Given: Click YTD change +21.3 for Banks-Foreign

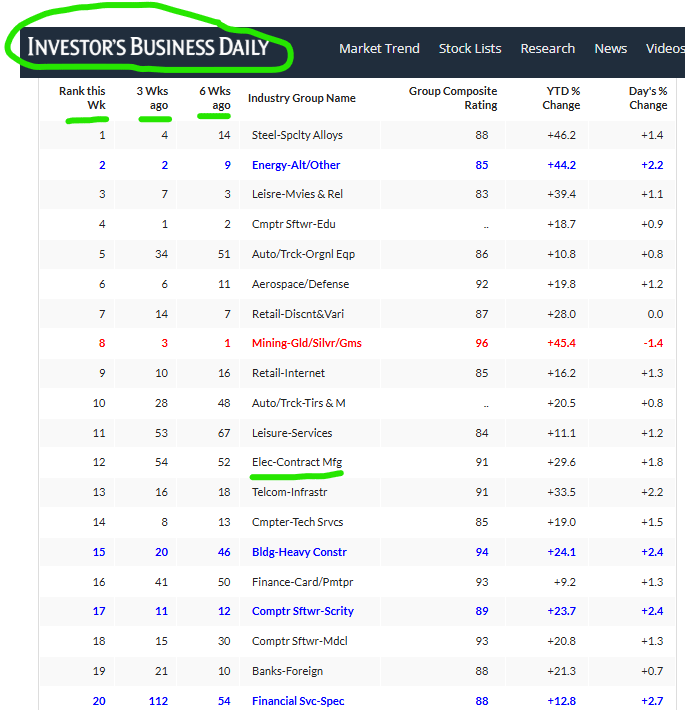Looking at the screenshot, I should 561,671.
